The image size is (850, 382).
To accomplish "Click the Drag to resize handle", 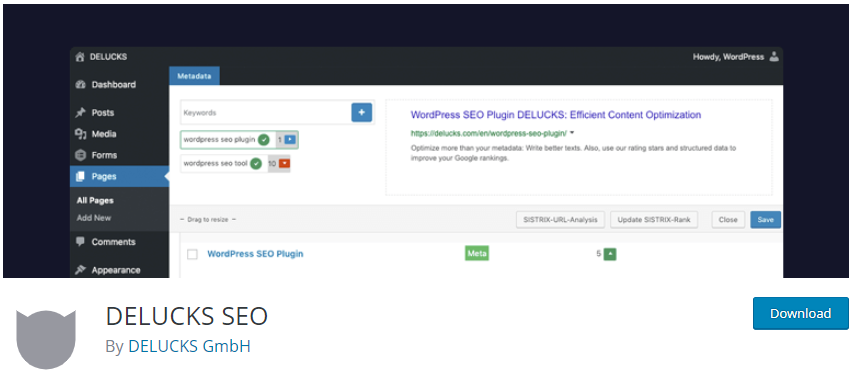I will (x=208, y=219).
